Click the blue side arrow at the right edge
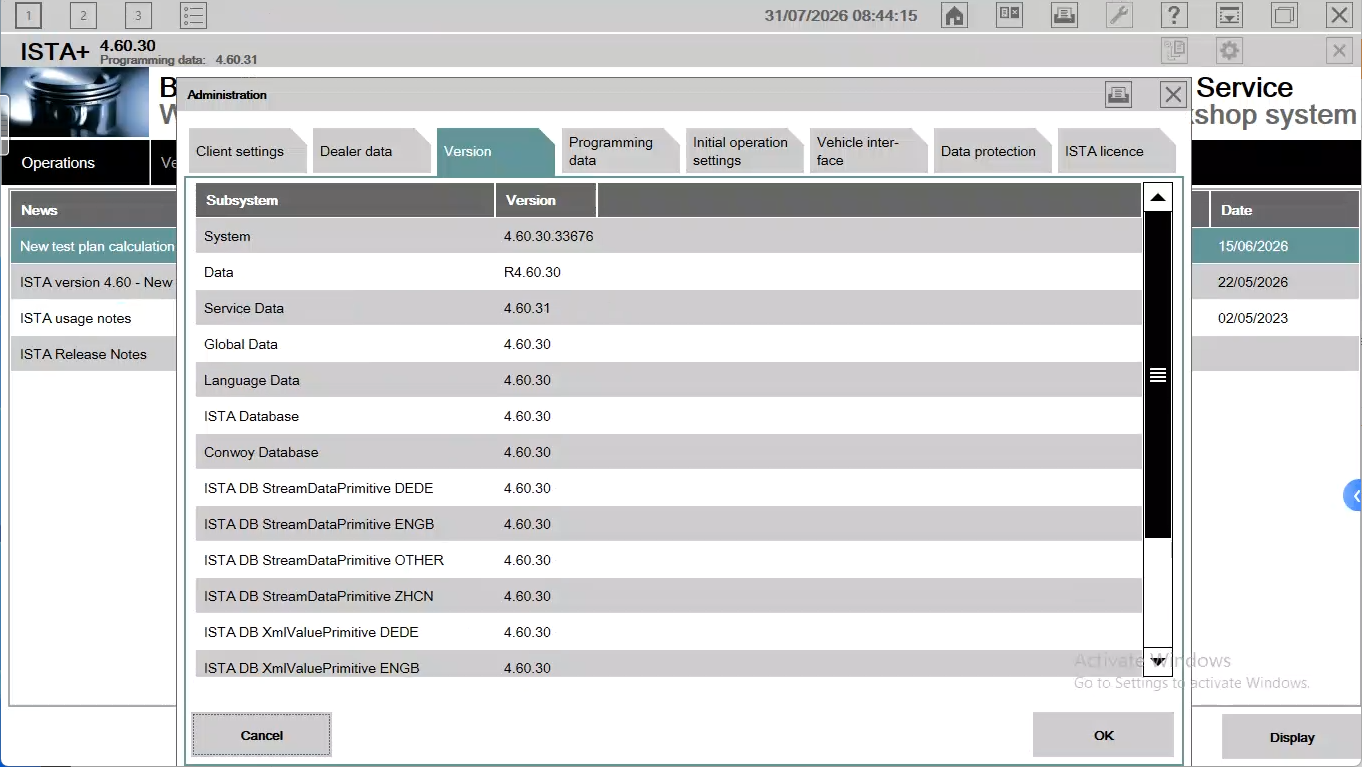1362x767 pixels. tap(1353, 495)
